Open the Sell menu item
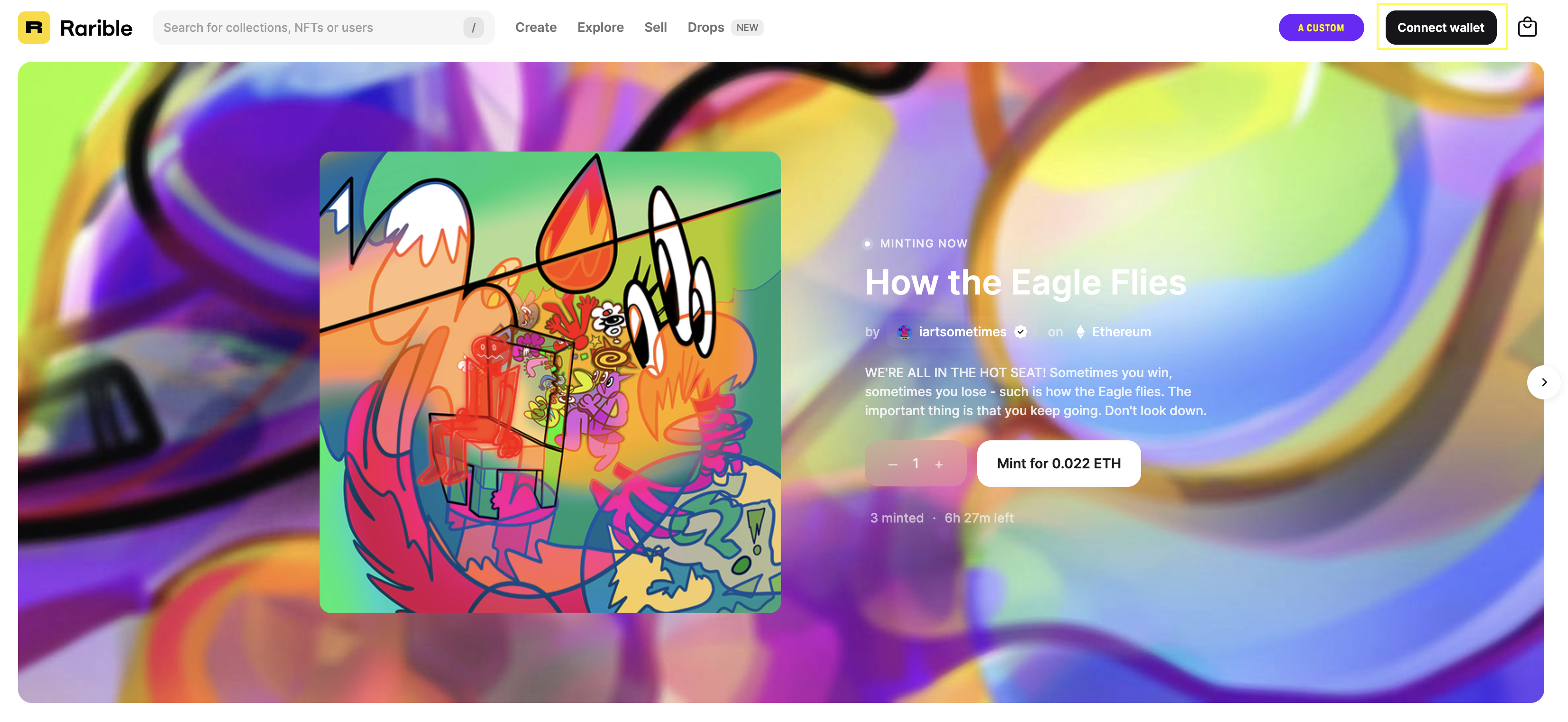The height and width of the screenshot is (722, 1568). pyautogui.click(x=656, y=28)
